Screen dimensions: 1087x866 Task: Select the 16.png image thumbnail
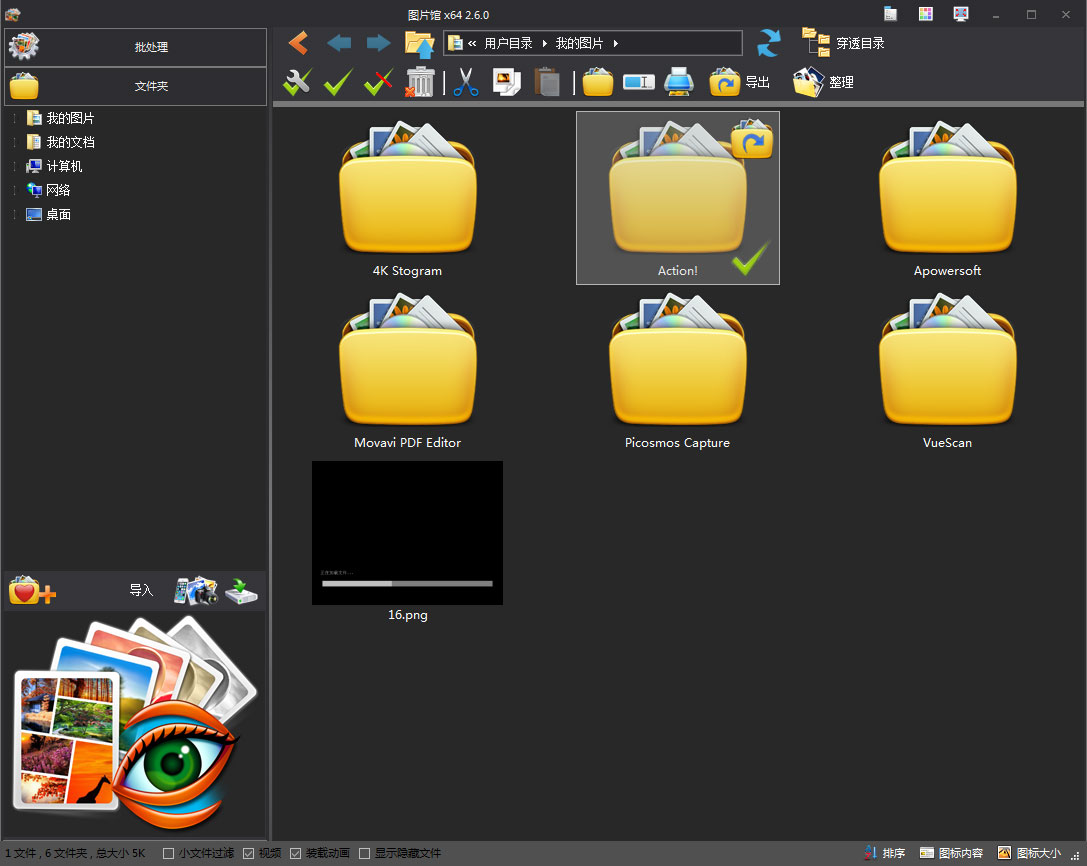pyautogui.click(x=407, y=533)
